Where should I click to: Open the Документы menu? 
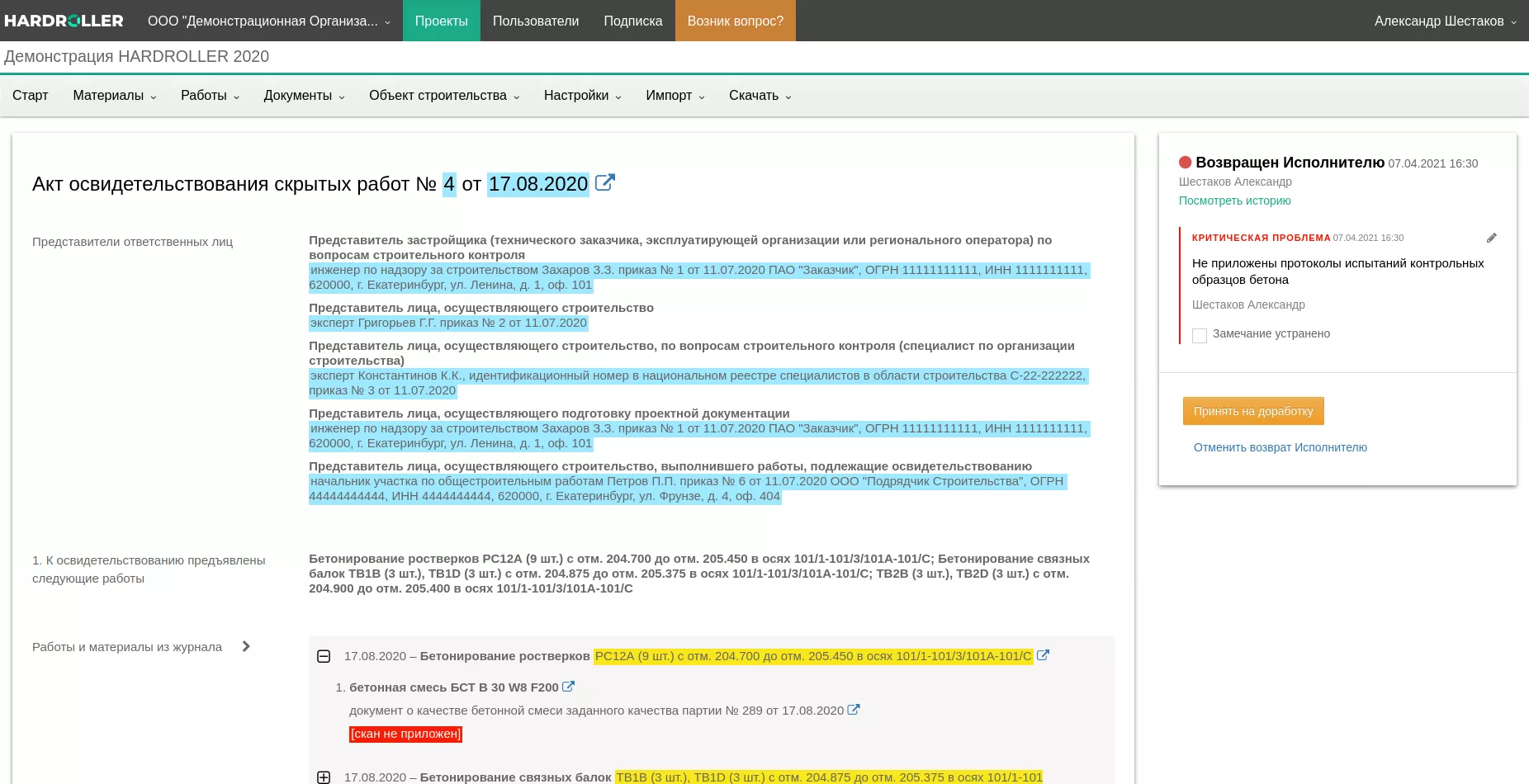(x=304, y=96)
